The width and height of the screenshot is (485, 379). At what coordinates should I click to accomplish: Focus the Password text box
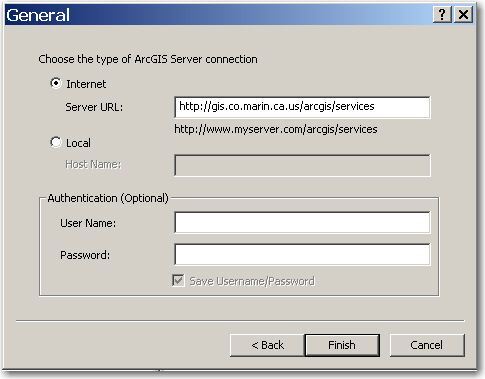click(x=302, y=255)
